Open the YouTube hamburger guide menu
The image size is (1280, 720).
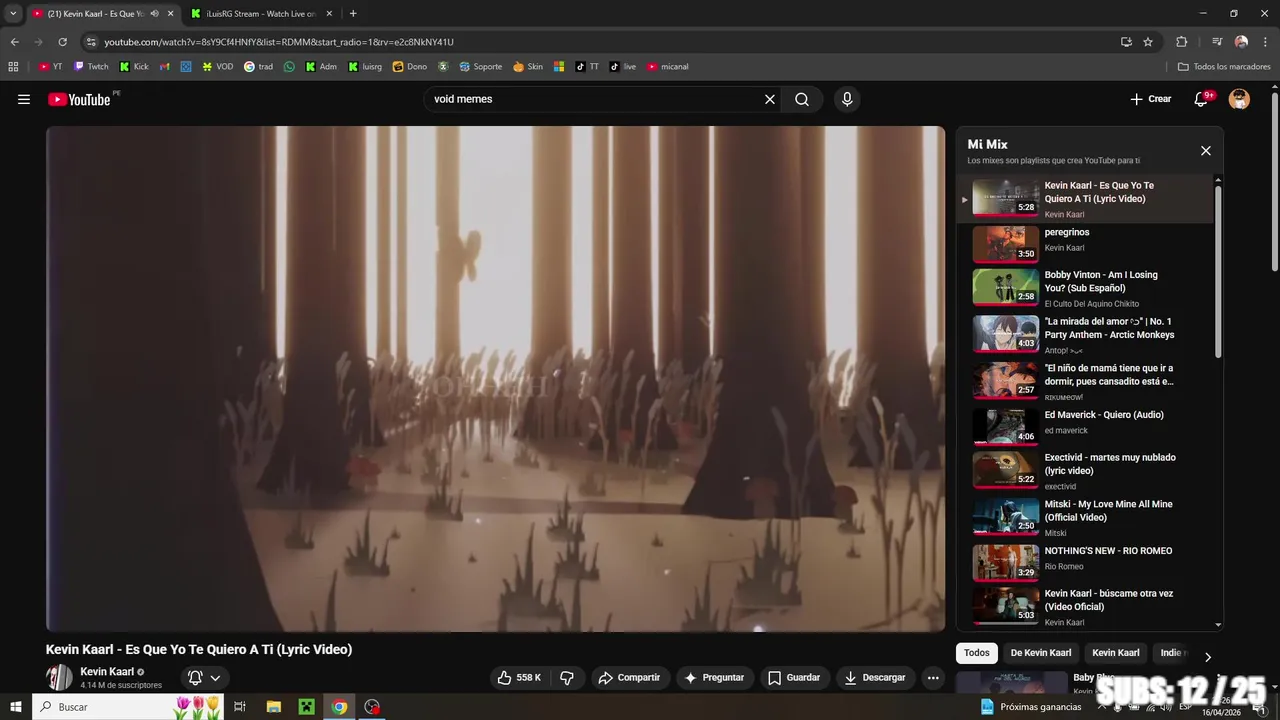click(24, 99)
